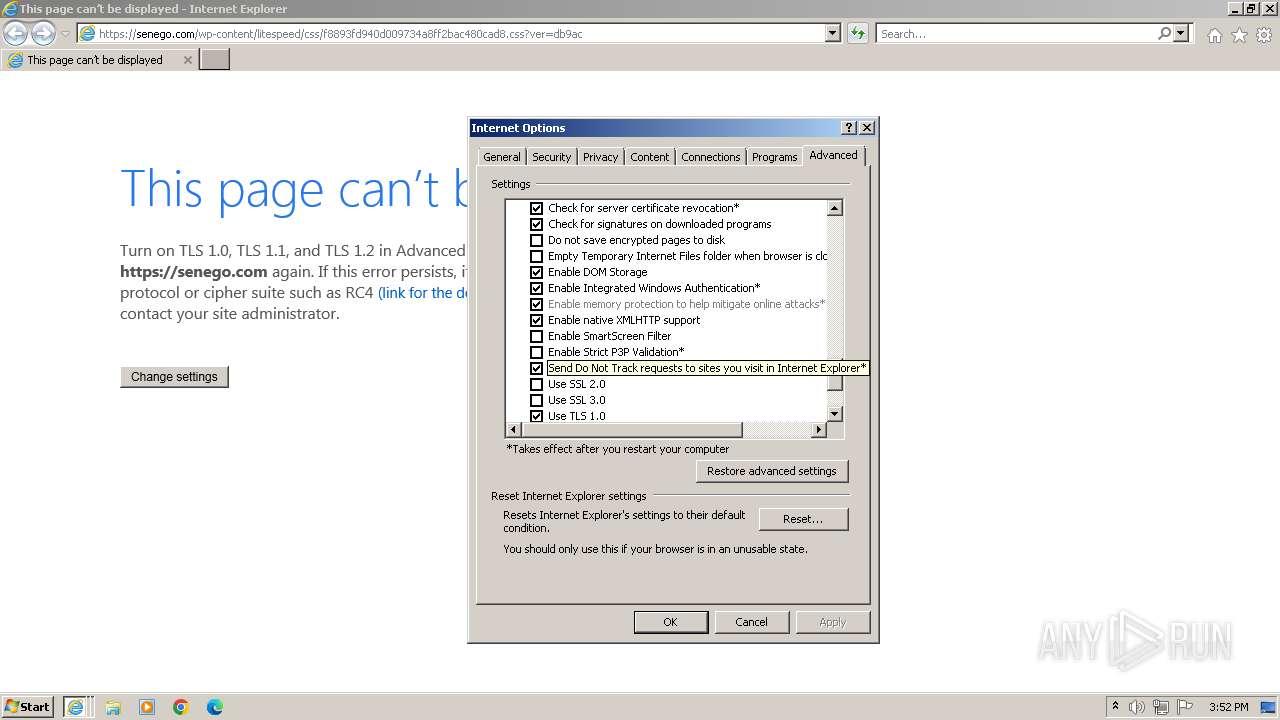Enable 'Empty Temporary Internet Files folder' checkbox

(536, 256)
